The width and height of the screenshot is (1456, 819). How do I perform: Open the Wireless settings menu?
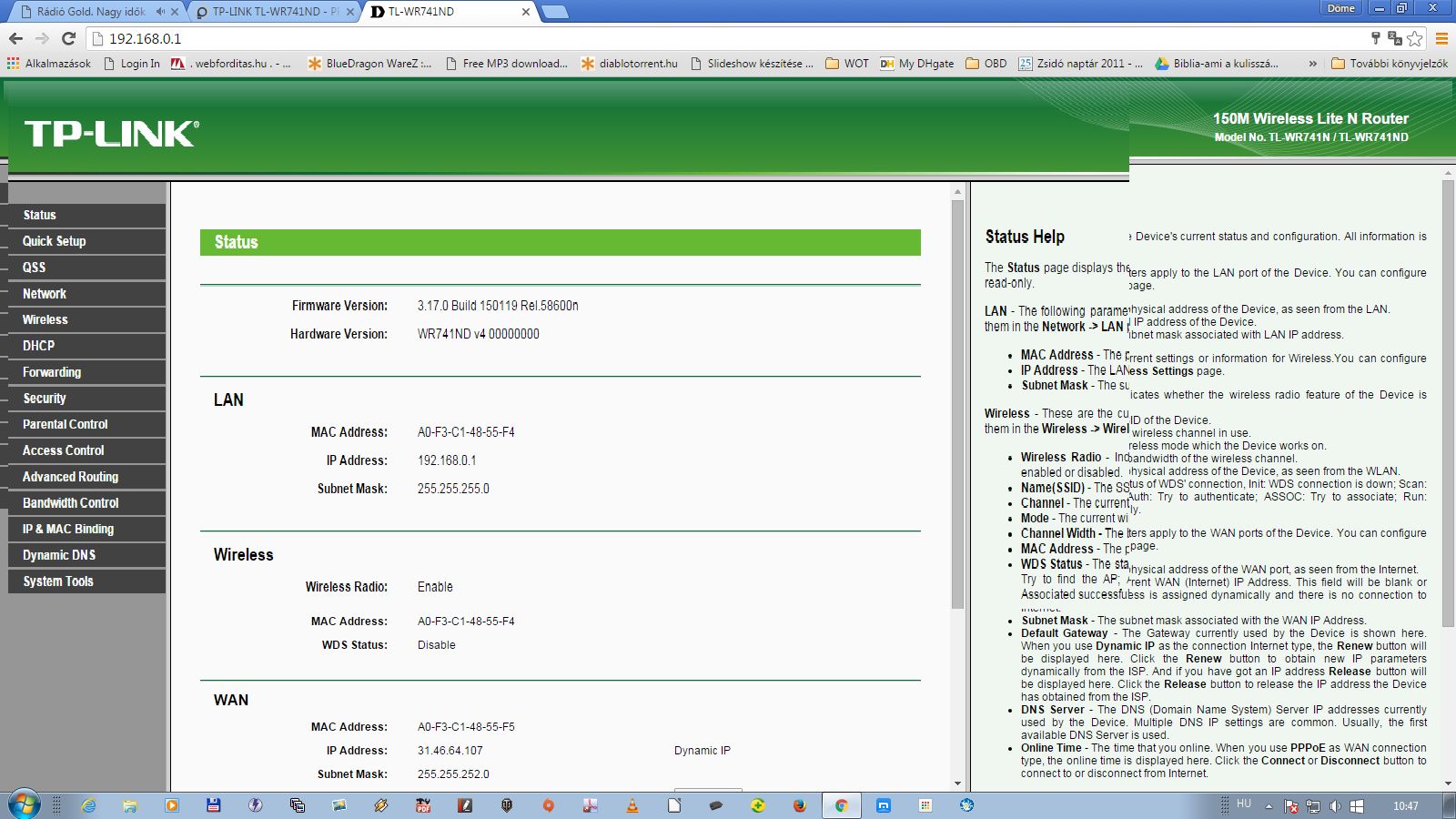[x=86, y=319]
